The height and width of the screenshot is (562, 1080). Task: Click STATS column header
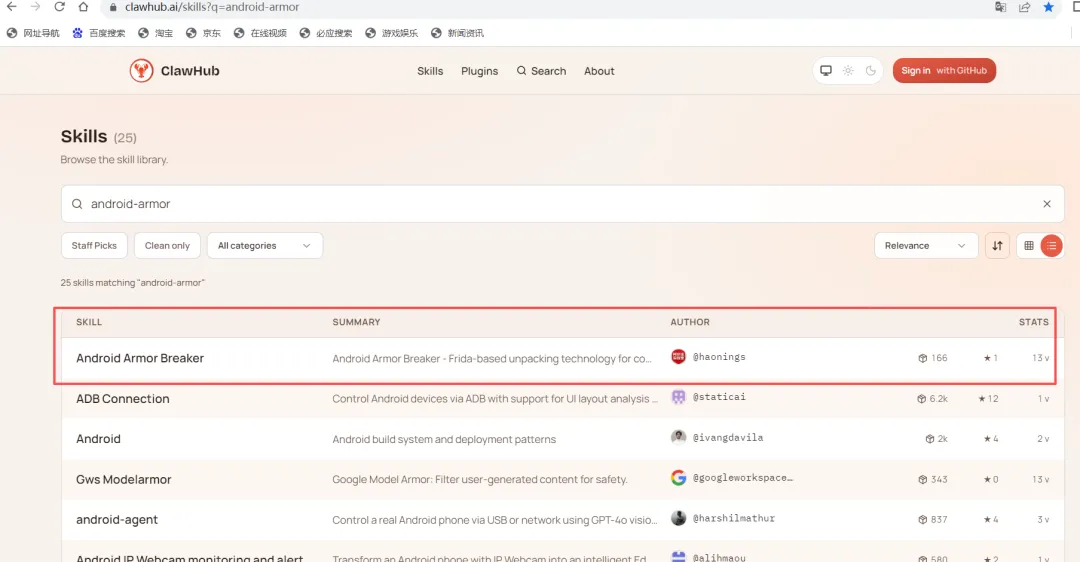(x=1034, y=322)
